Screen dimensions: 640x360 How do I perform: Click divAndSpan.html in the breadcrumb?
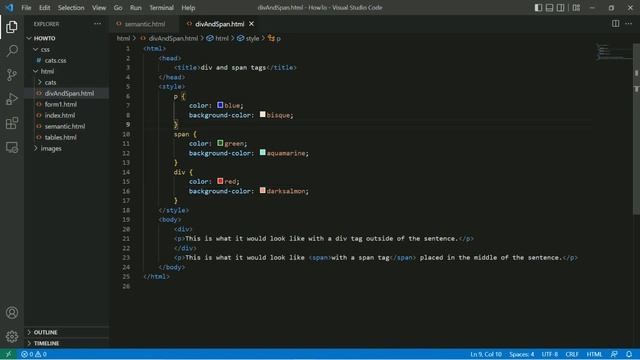click(x=169, y=38)
